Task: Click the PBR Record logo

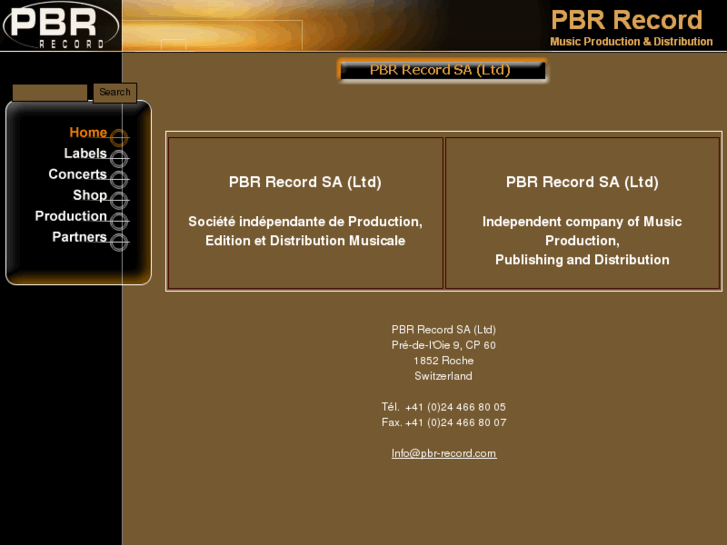Action: pyautogui.click(x=61, y=26)
